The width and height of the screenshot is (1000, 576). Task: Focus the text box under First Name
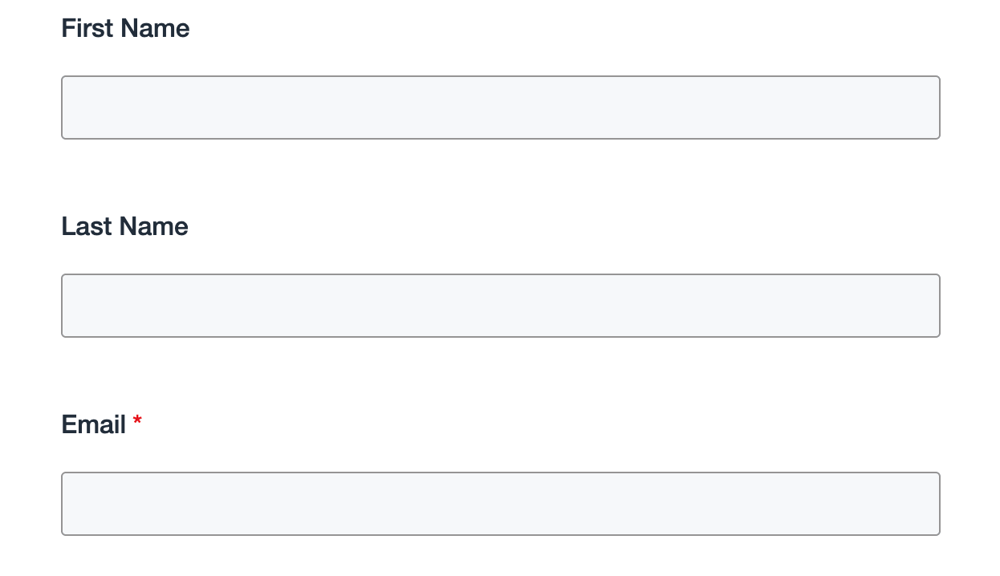(x=500, y=108)
